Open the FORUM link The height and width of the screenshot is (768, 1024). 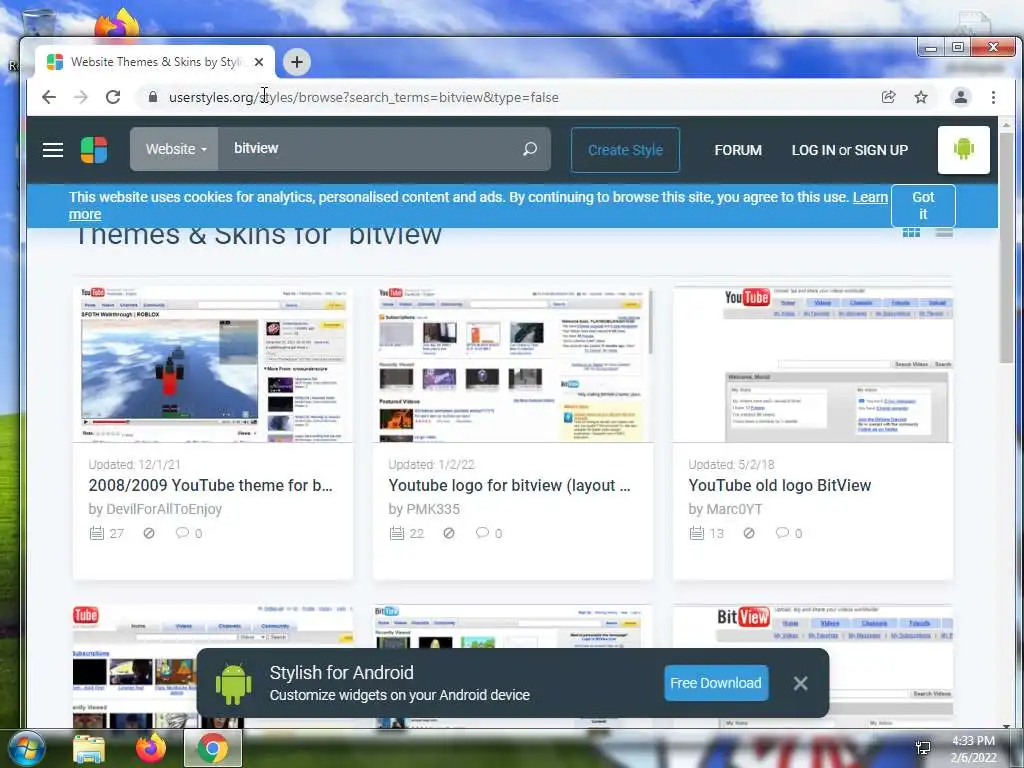point(738,150)
